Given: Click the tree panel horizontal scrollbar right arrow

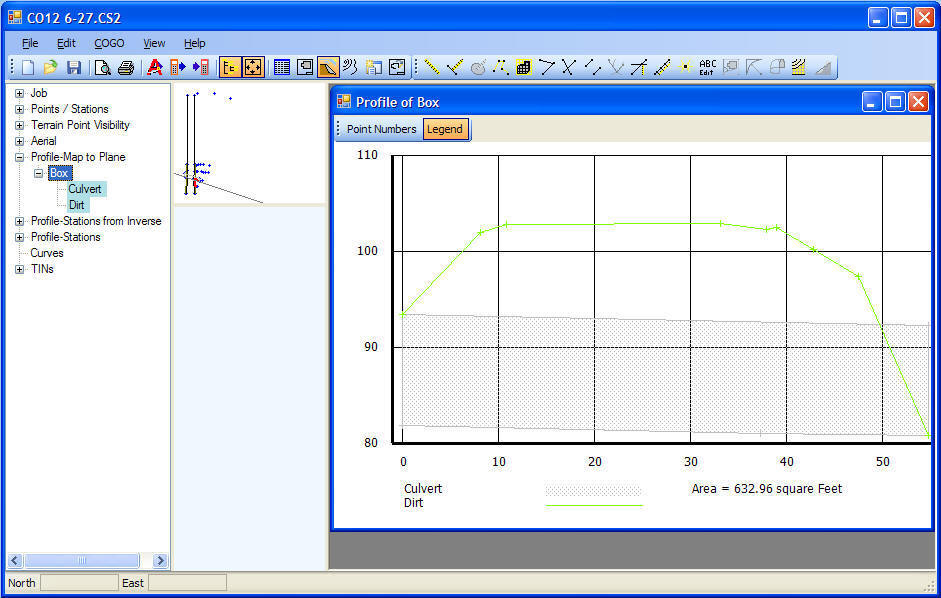Looking at the screenshot, I should pos(160,561).
